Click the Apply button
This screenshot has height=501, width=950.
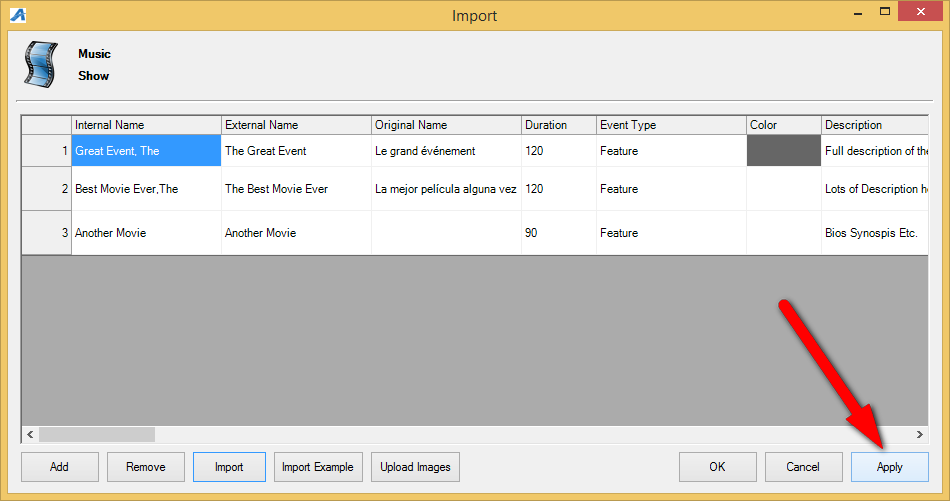(889, 467)
